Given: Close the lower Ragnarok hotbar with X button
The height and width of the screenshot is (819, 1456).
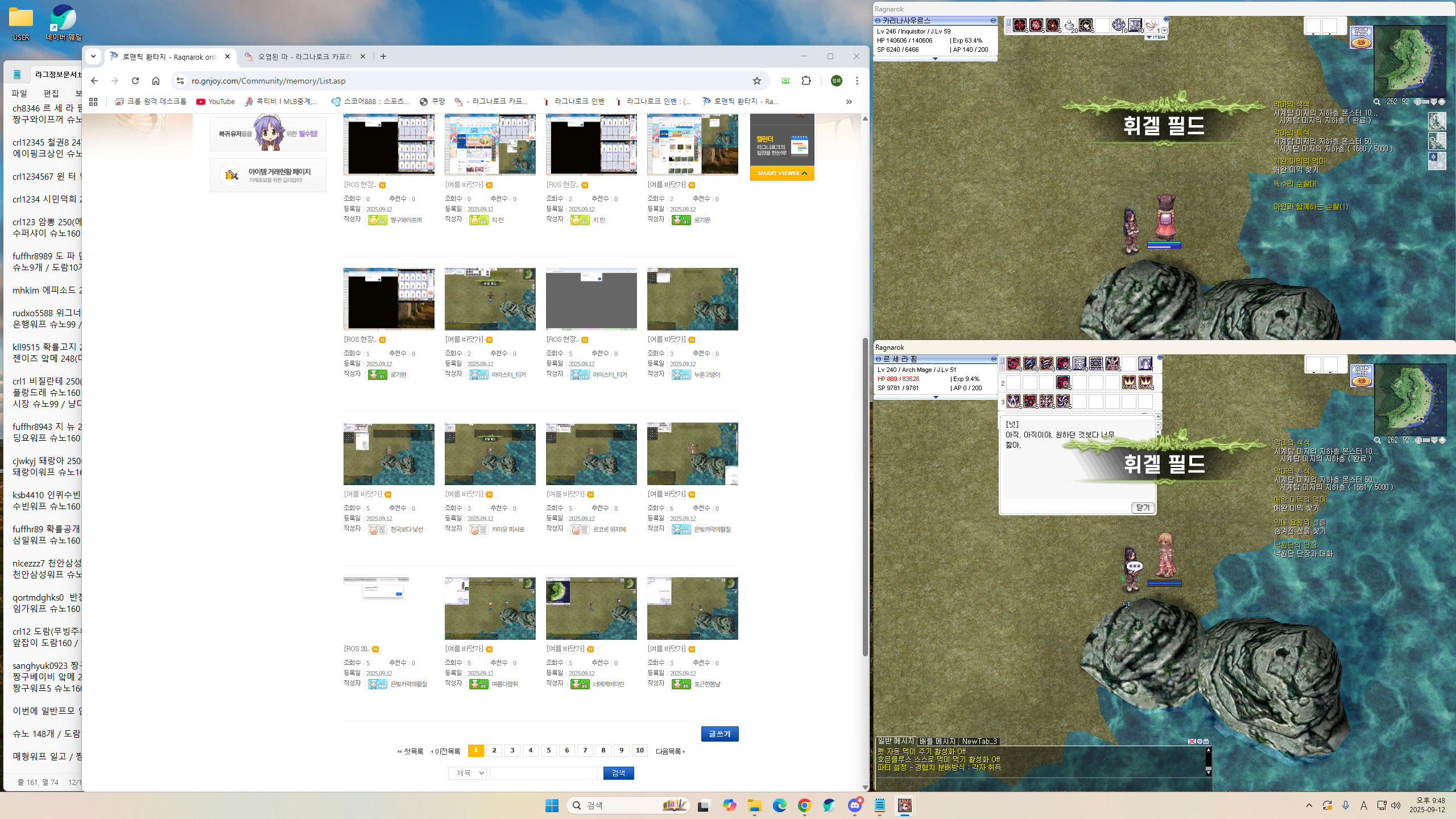Looking at the screenshot, I should pyautogui.click(x=1160, y=358).
